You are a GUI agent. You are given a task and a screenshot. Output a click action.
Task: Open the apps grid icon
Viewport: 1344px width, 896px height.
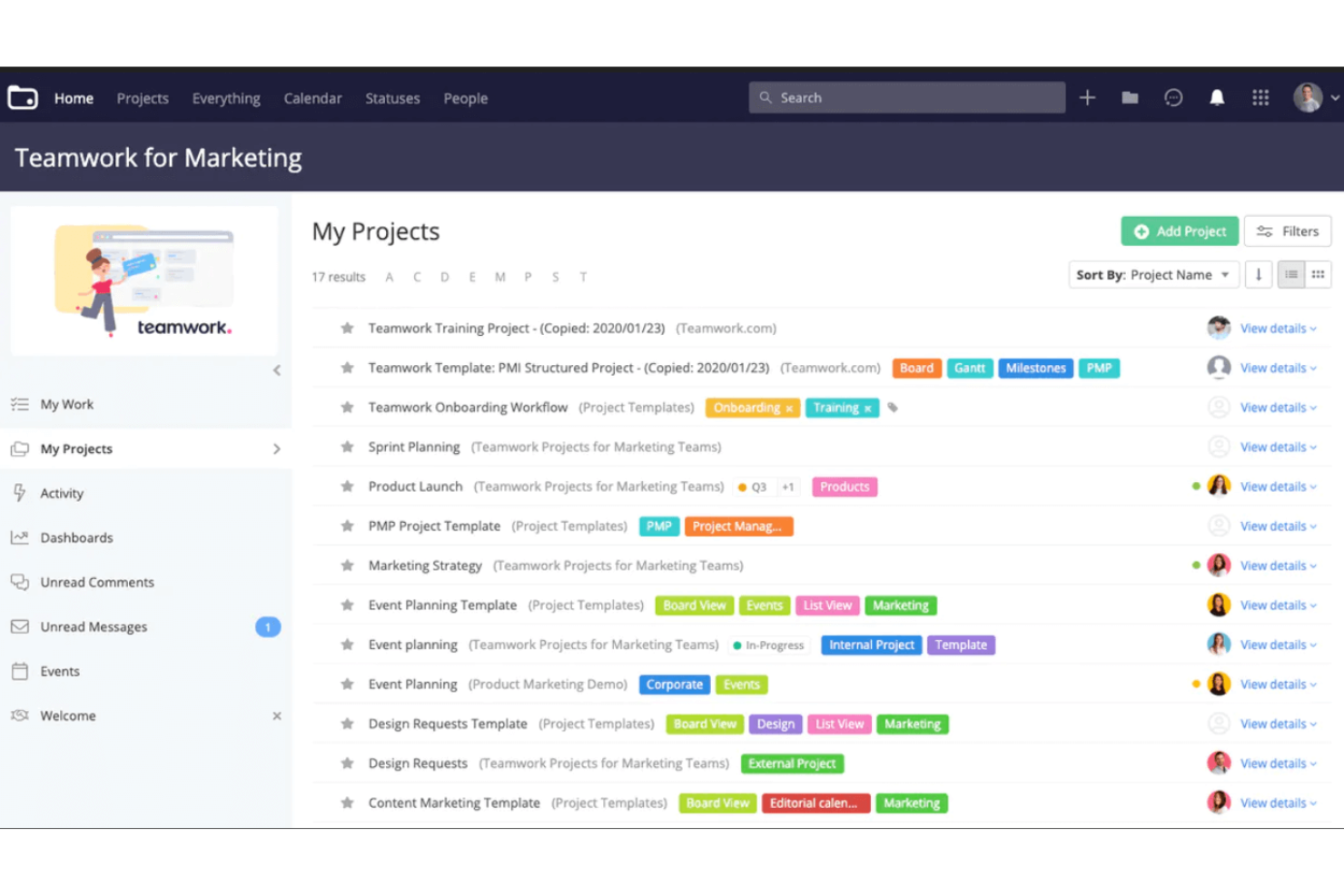[1260, 97]
